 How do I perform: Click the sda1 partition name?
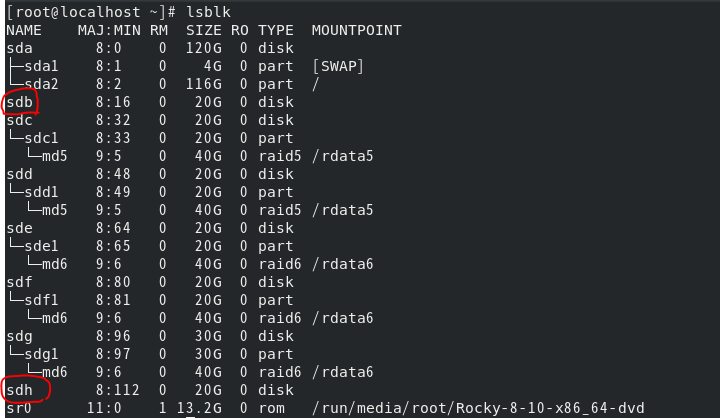point(41,66)
